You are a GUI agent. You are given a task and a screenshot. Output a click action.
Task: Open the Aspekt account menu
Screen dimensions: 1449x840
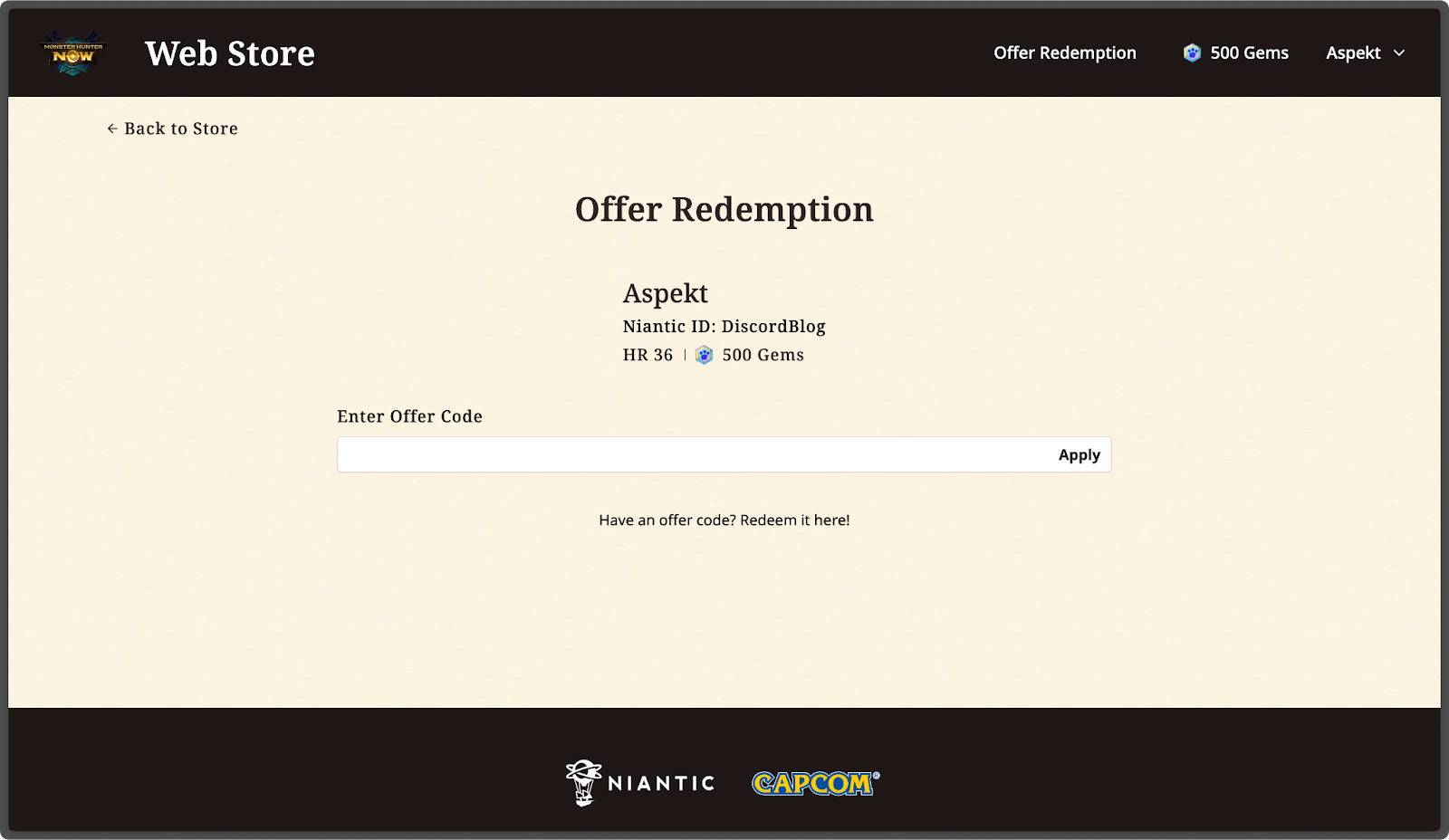(1366, 53)
